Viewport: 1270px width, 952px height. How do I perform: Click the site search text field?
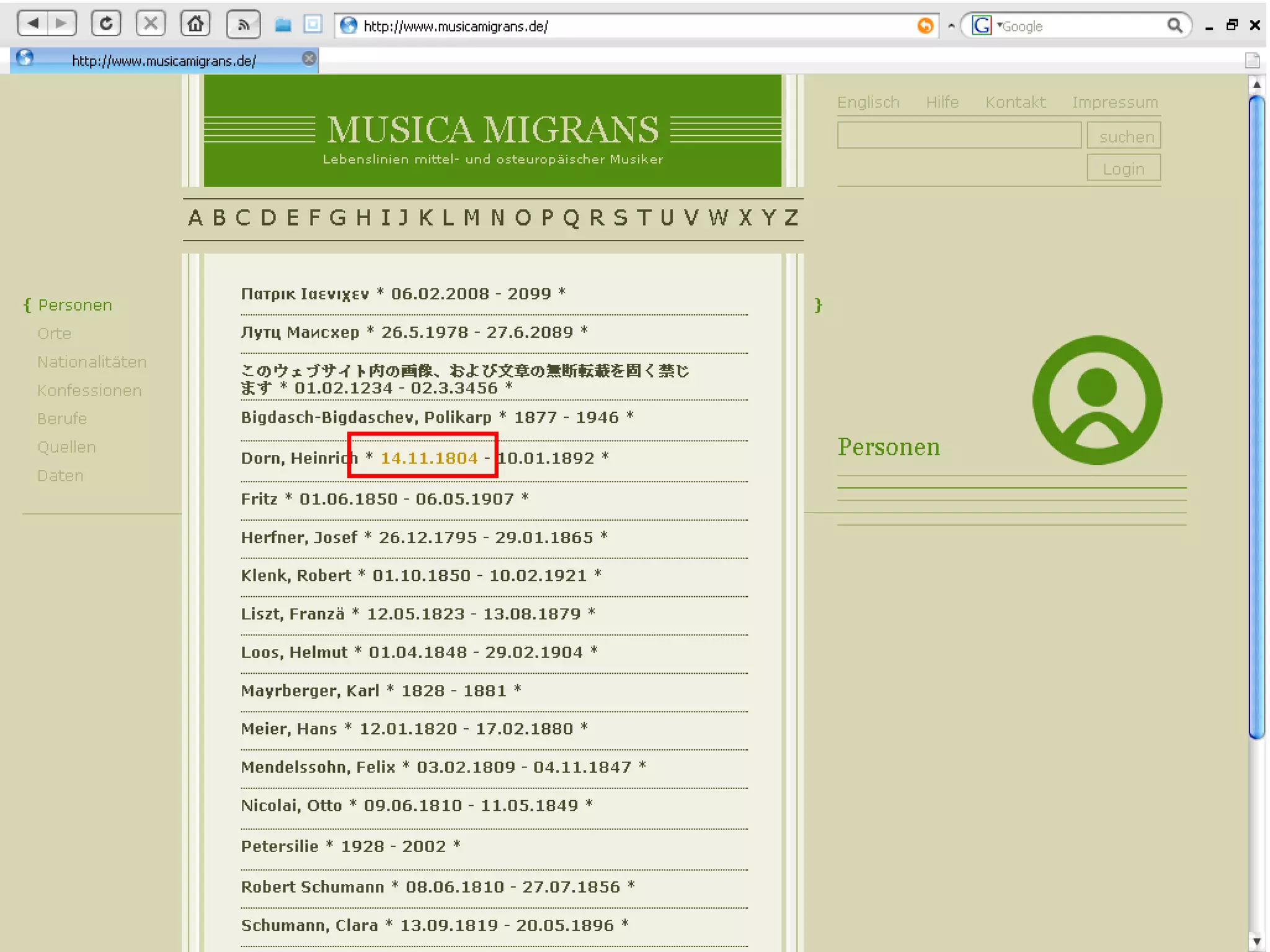point(959,135)
